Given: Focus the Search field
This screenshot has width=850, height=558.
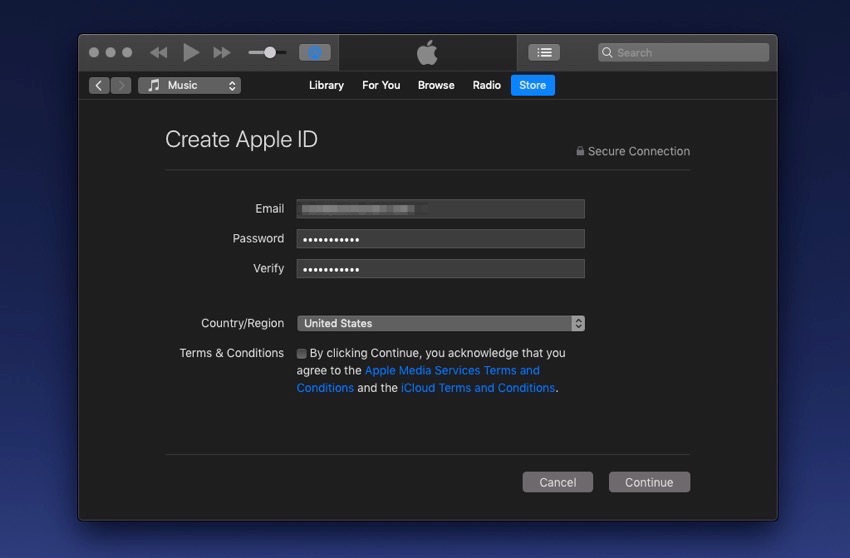Looking at the screenshot, I should click(x=683, y=53).
